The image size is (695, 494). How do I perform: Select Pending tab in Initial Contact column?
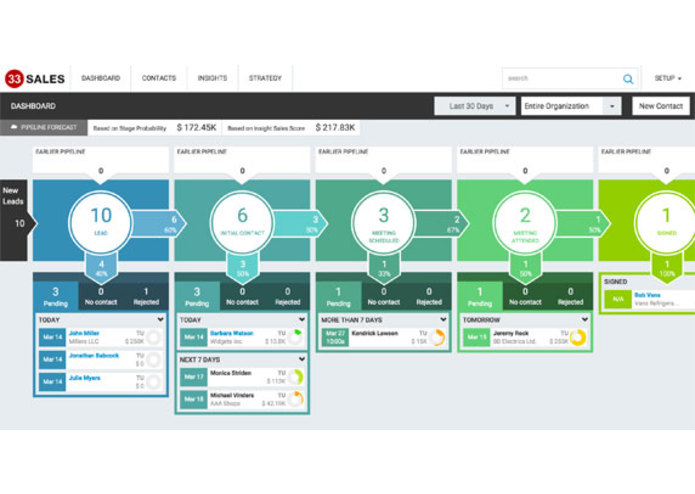[197, 296]
